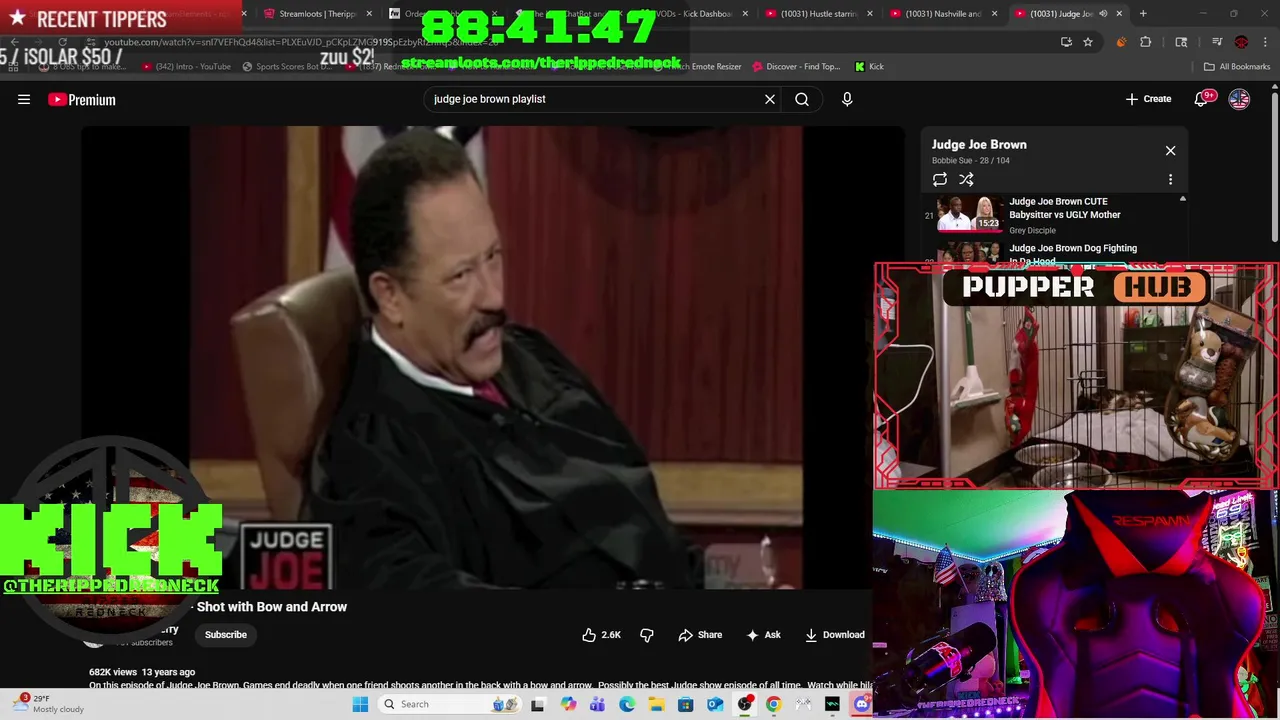Click the playing Judge Joe Brown video
Screen dimensions: 1280x720
[x=494, y=357]
